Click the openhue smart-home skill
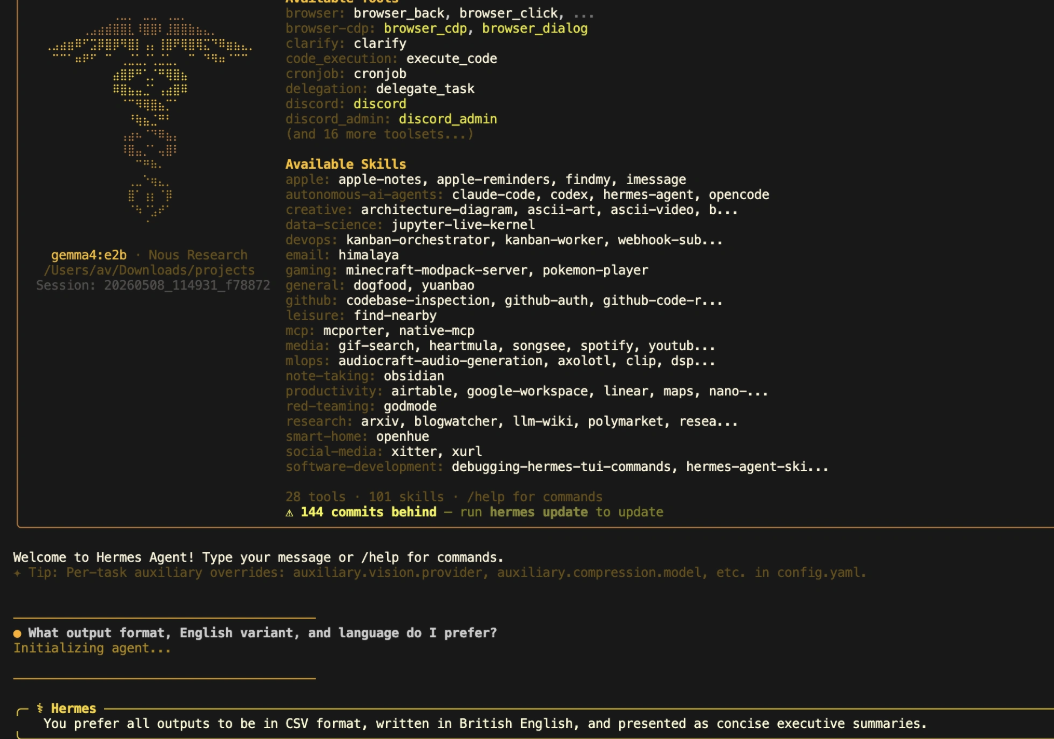Screen dimensions: 1054x739 (x=403, y=436)
